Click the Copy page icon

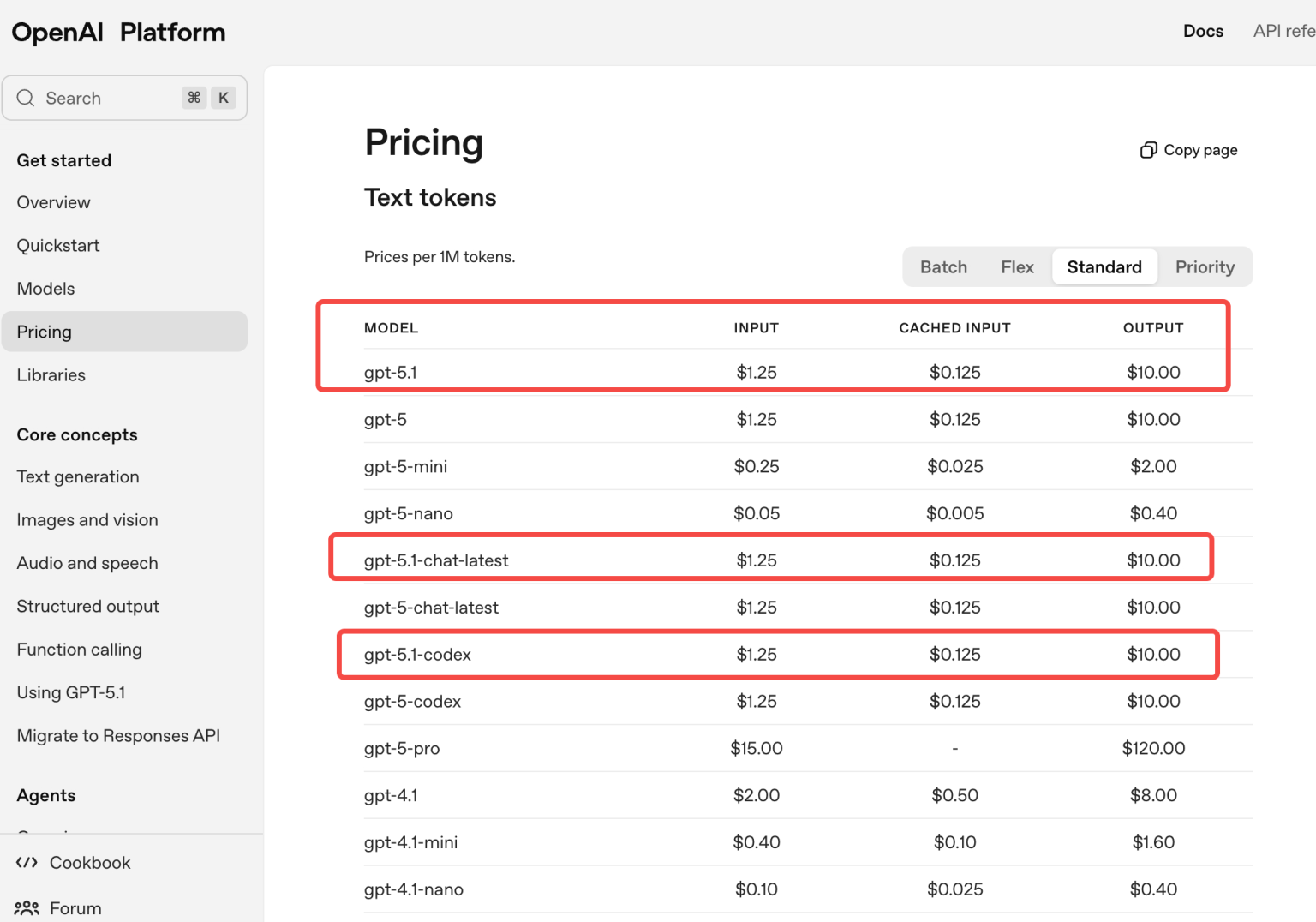pyautogui.click(x=1148, y=150)
